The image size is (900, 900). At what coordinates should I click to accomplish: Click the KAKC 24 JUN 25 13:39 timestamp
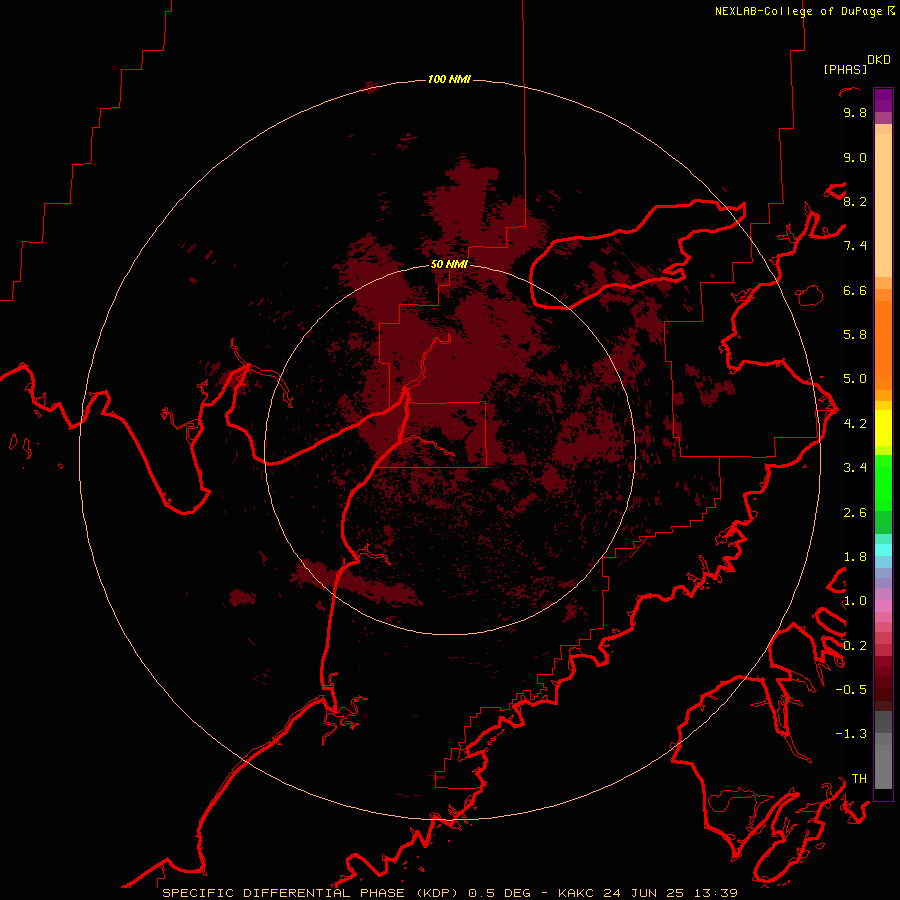(x=648, y=893)
